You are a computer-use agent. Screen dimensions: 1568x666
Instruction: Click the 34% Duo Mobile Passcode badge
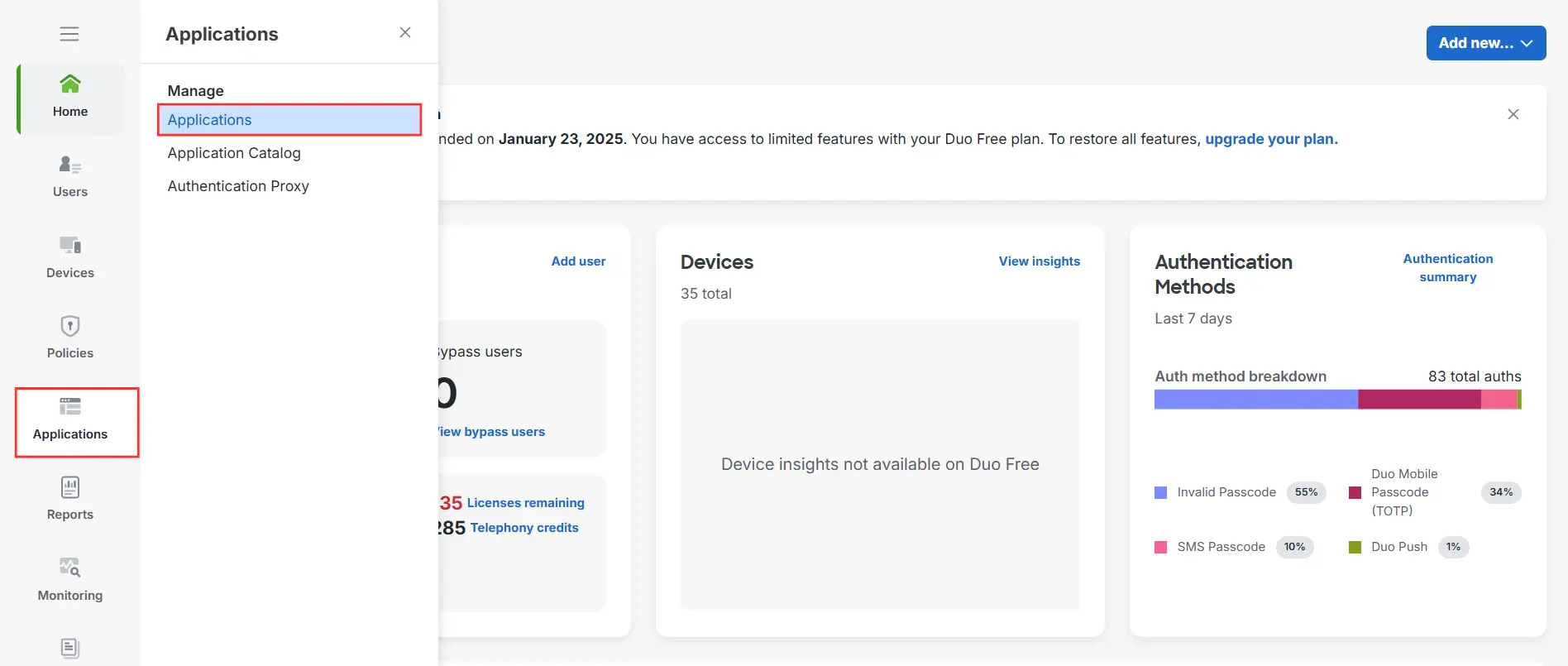1501,492
